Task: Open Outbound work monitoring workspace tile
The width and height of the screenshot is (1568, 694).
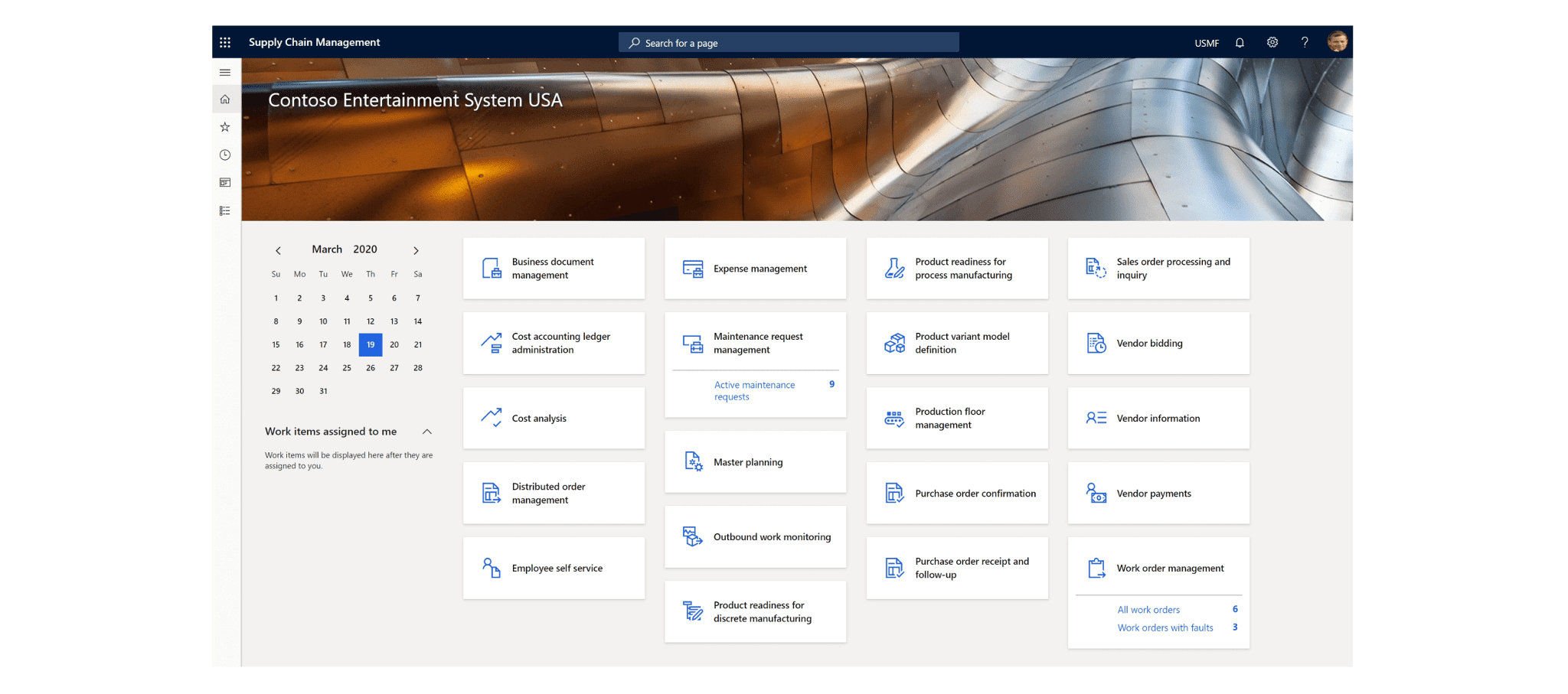Action: [x=756, y=536]
